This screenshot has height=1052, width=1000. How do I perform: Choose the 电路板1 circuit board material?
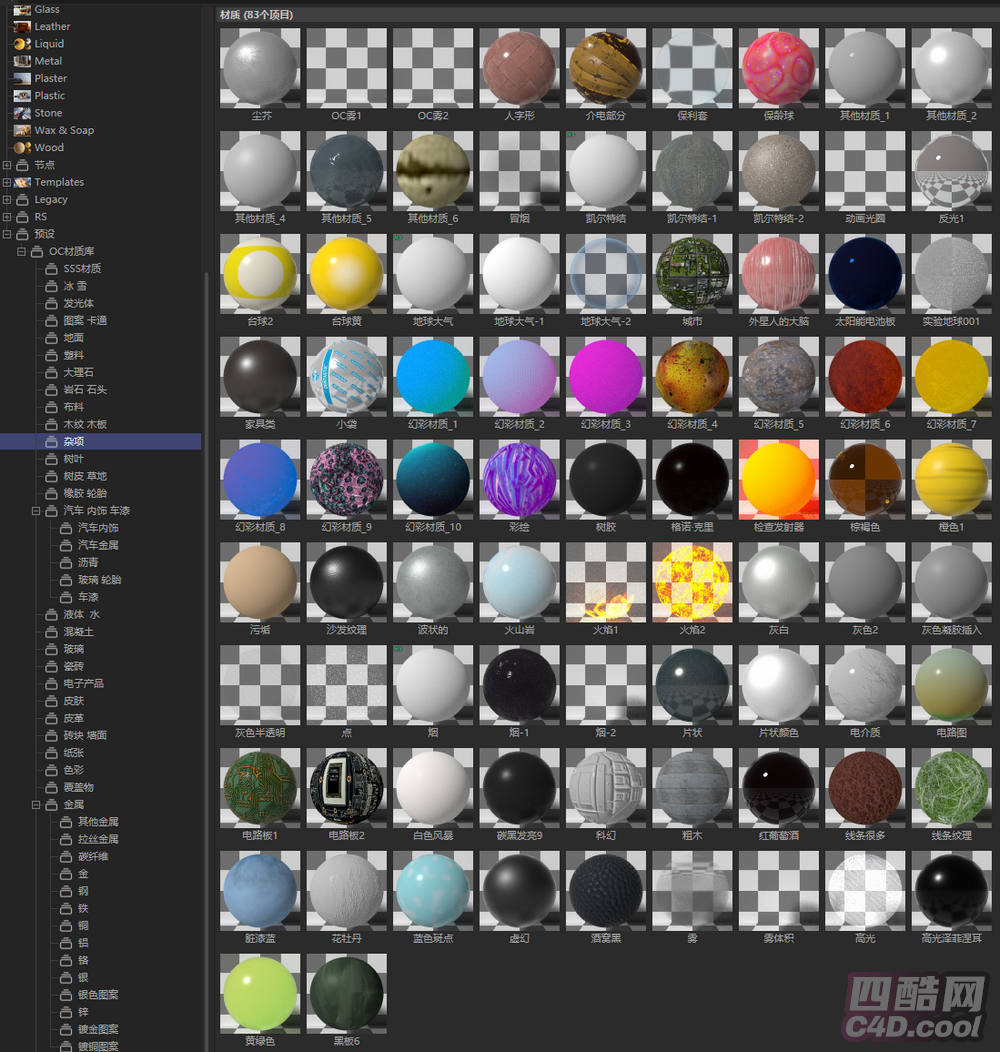tap(260, 787)
